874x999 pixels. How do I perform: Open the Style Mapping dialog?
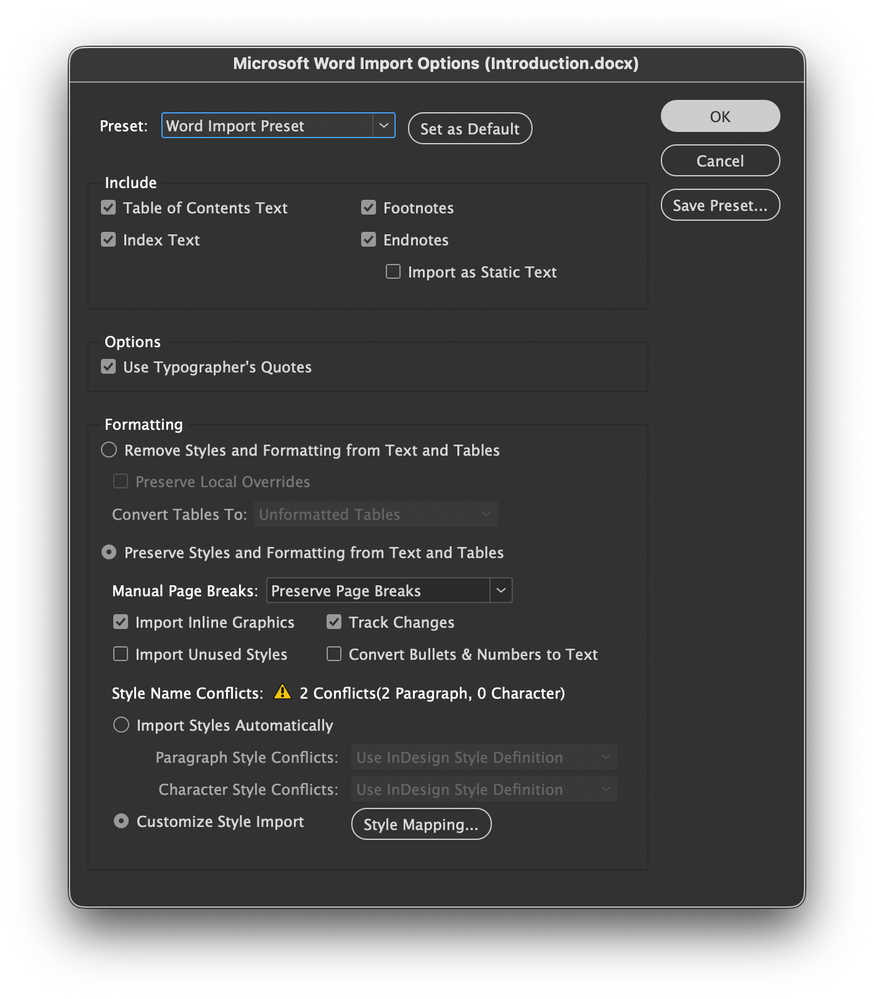tap(421, 824)
